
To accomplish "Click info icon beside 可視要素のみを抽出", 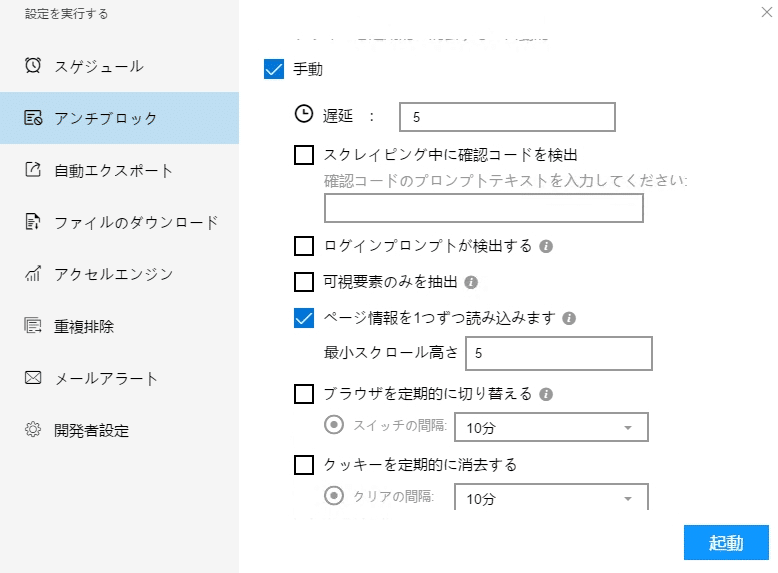I will pos(471,282).
